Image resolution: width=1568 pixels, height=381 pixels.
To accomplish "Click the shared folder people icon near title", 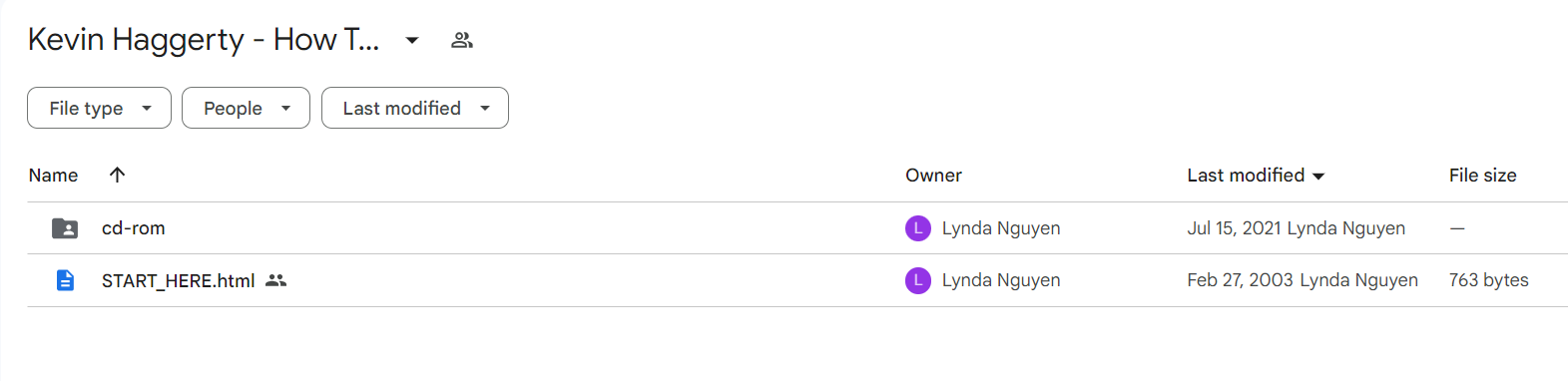I will (x=461, y=40).
